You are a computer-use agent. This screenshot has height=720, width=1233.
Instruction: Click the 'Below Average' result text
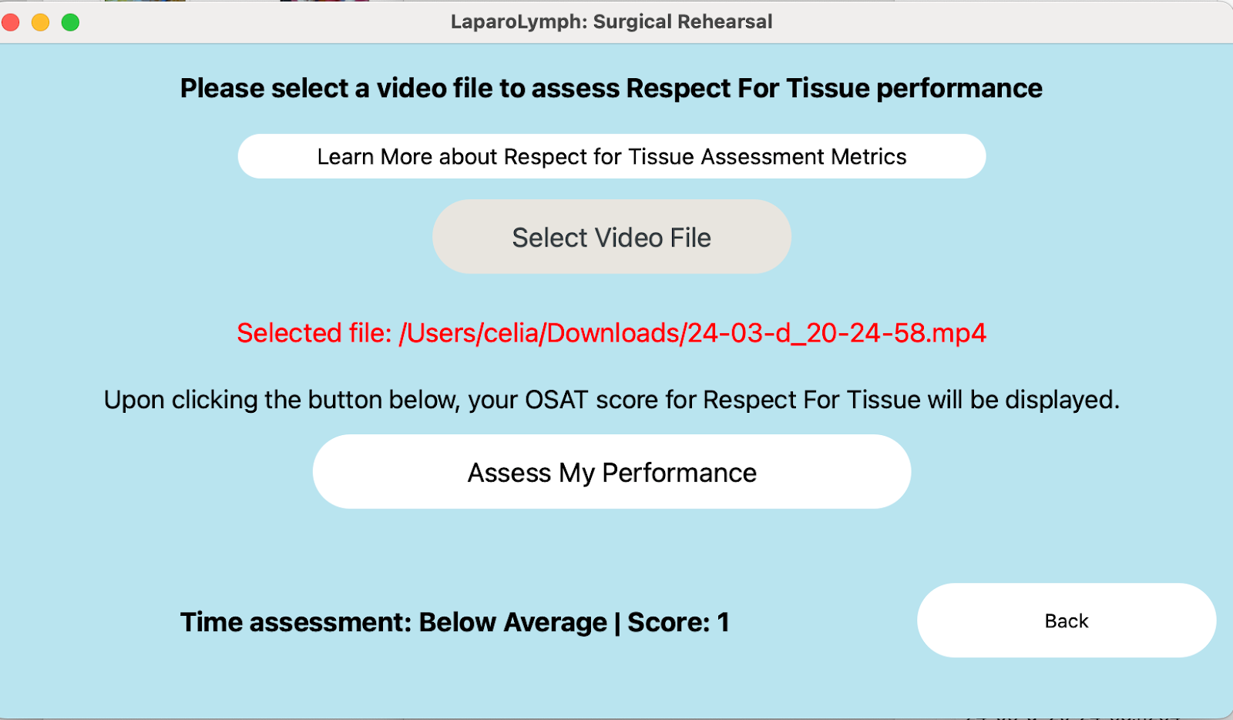pos(513,622)
